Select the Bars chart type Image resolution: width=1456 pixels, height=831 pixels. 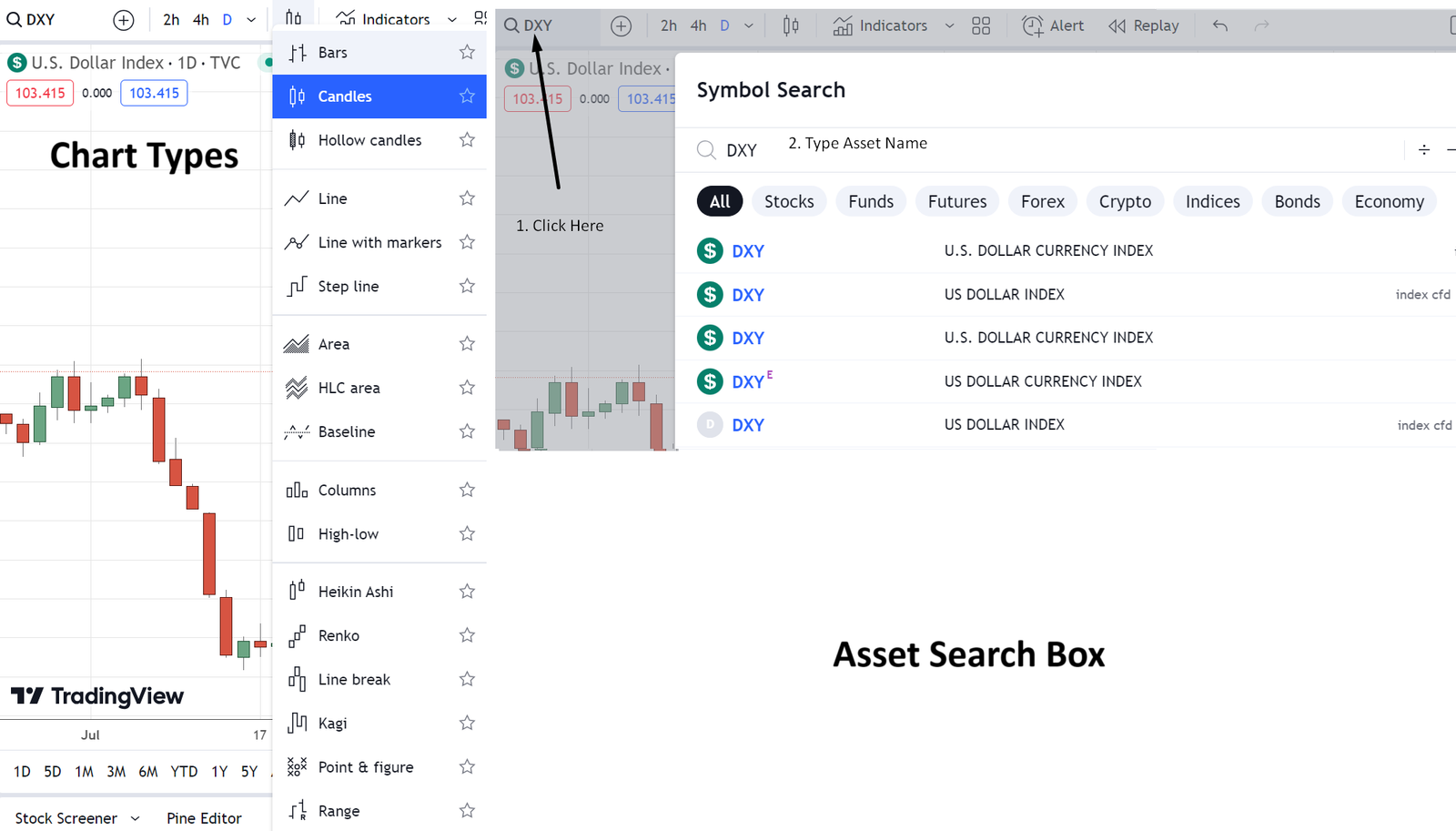379,53
